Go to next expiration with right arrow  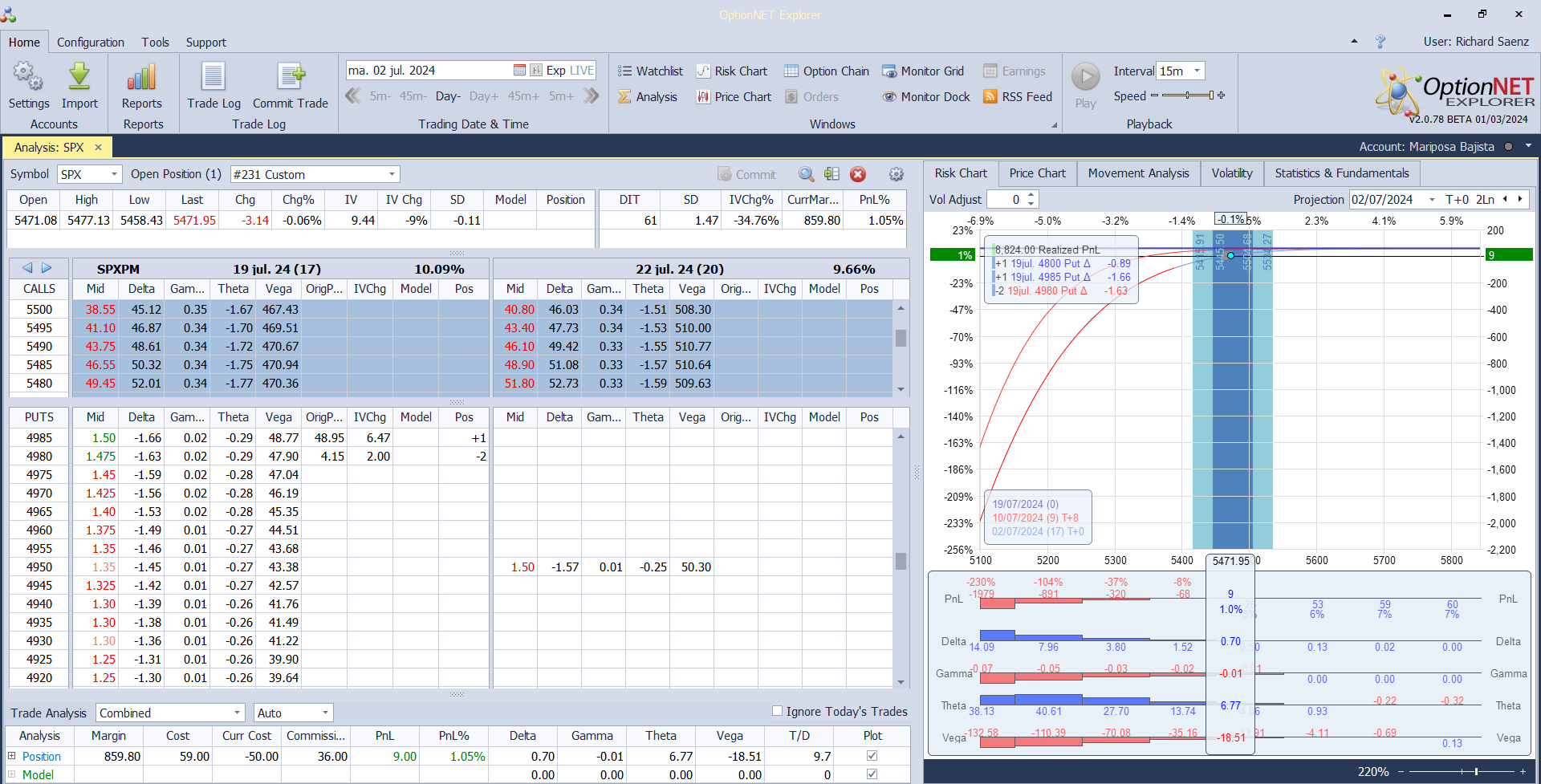point(47,268)
